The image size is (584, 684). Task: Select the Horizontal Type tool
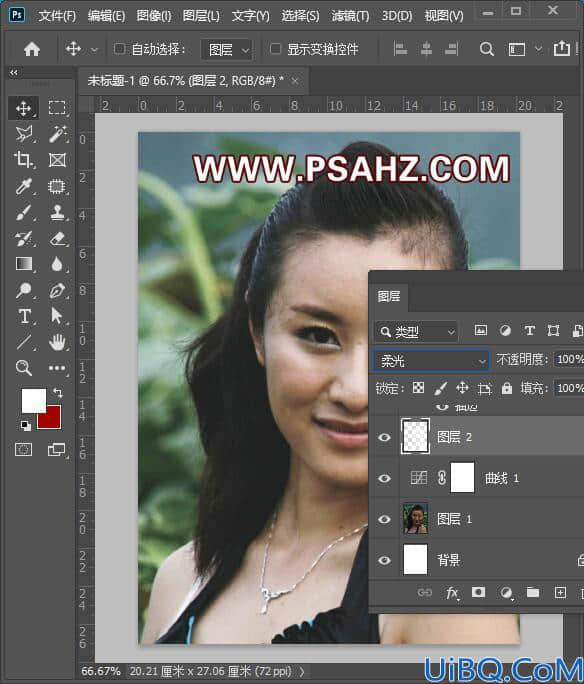tap(24, 316)
